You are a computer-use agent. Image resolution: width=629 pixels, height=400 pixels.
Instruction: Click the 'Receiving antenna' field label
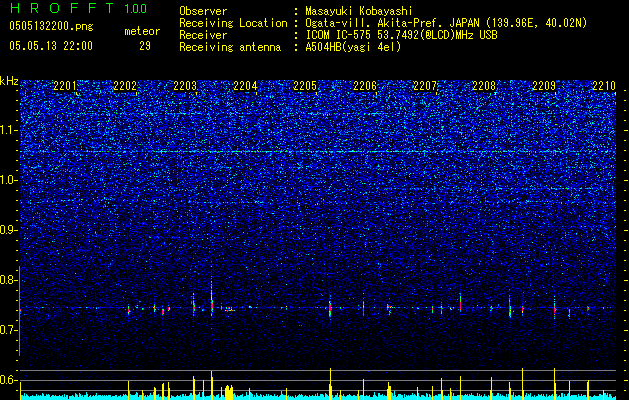coord(230,47)
